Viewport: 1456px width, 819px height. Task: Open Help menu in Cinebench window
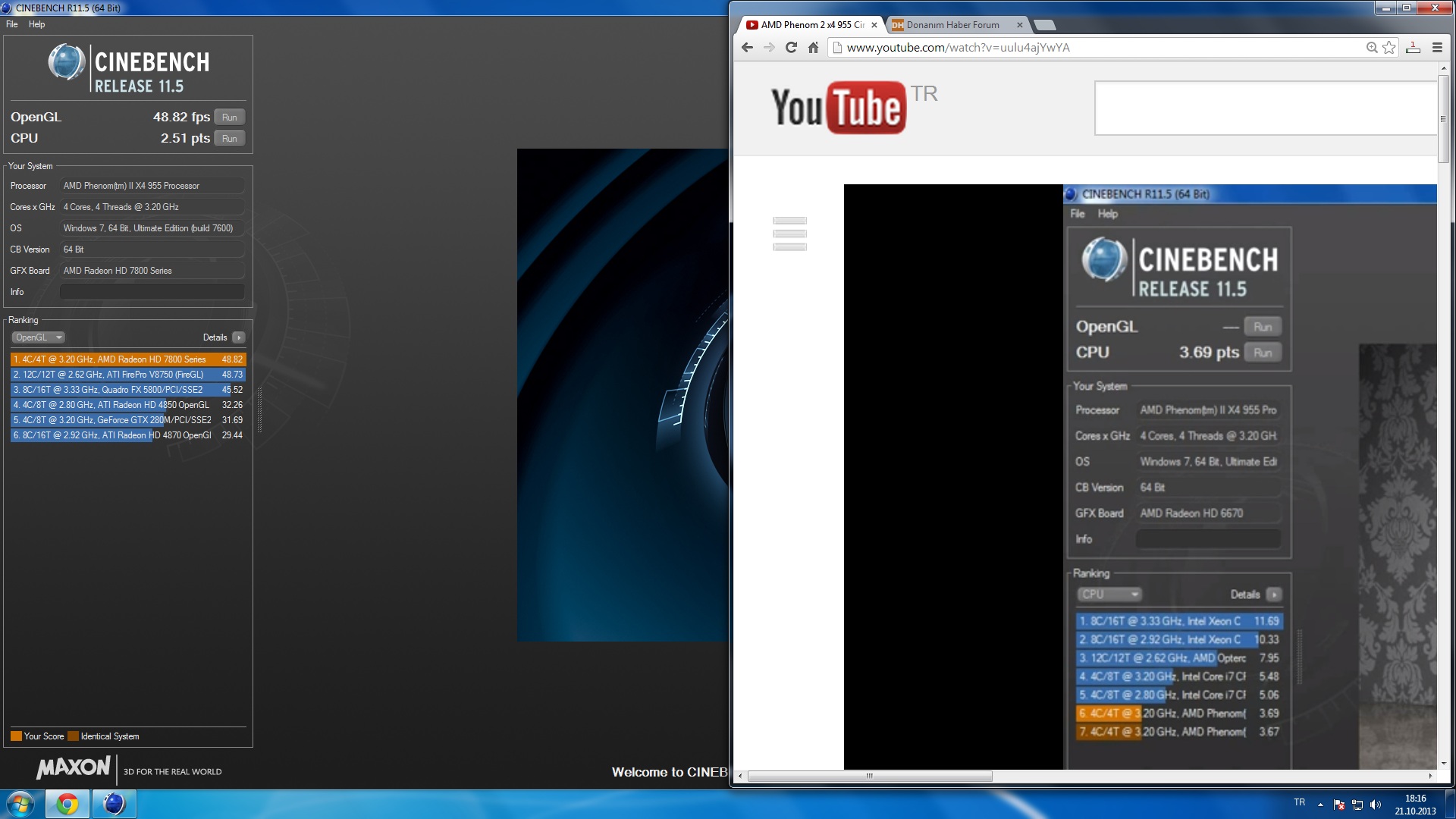pyautogui.click(x=36, y=24)
